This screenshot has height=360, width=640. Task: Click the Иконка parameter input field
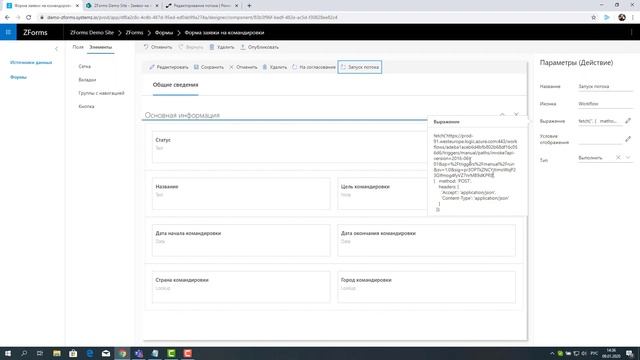(x=605, y=104)
